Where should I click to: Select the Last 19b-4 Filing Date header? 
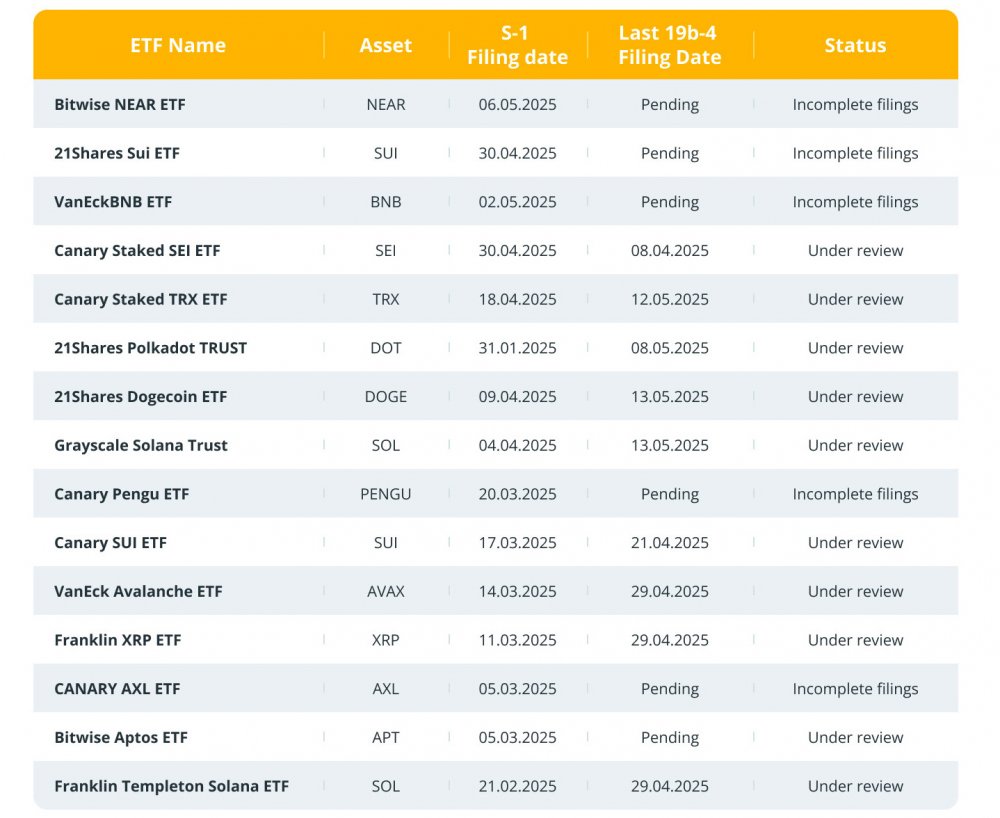point(670,45)
